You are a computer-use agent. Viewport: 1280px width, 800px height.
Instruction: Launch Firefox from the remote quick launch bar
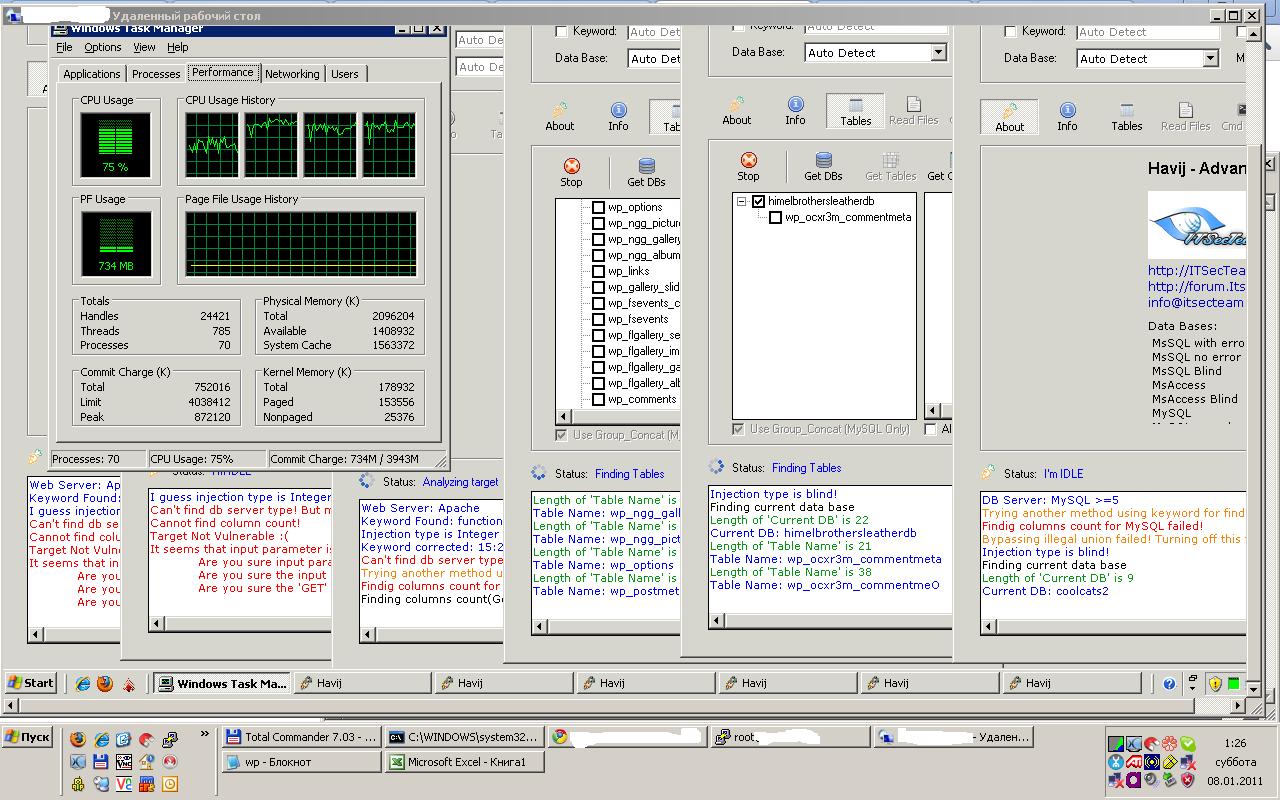coord(105,684)
